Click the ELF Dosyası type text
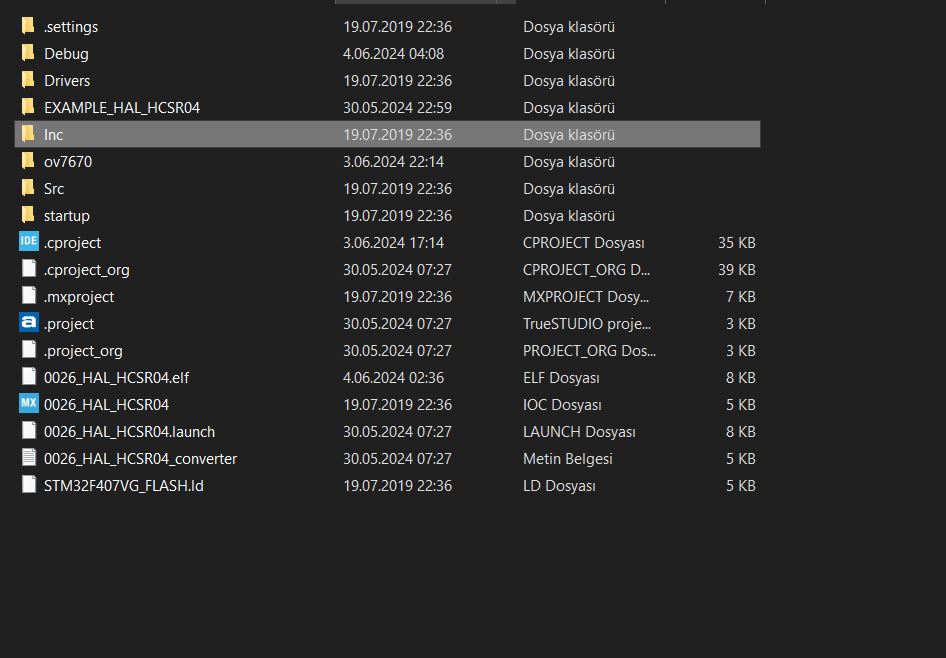This screenshot has height=658, width=946. pos(561,377)
